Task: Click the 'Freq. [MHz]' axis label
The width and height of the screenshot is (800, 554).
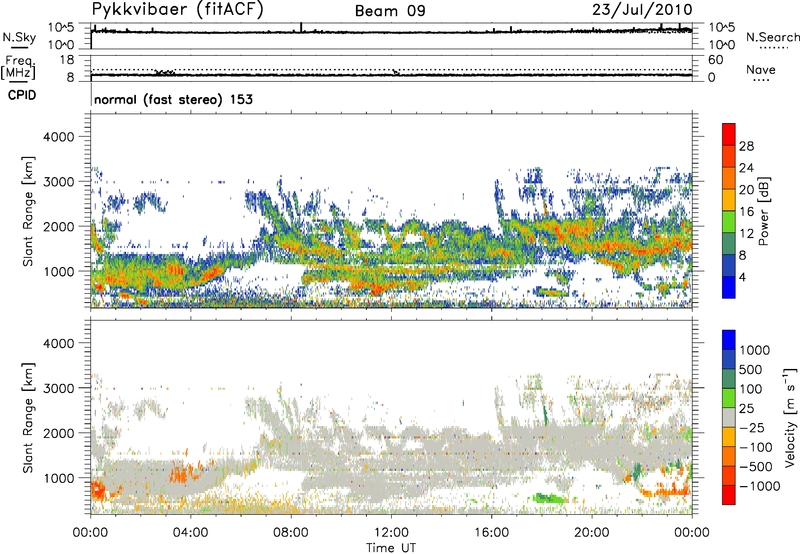Action: click(18, 67)
